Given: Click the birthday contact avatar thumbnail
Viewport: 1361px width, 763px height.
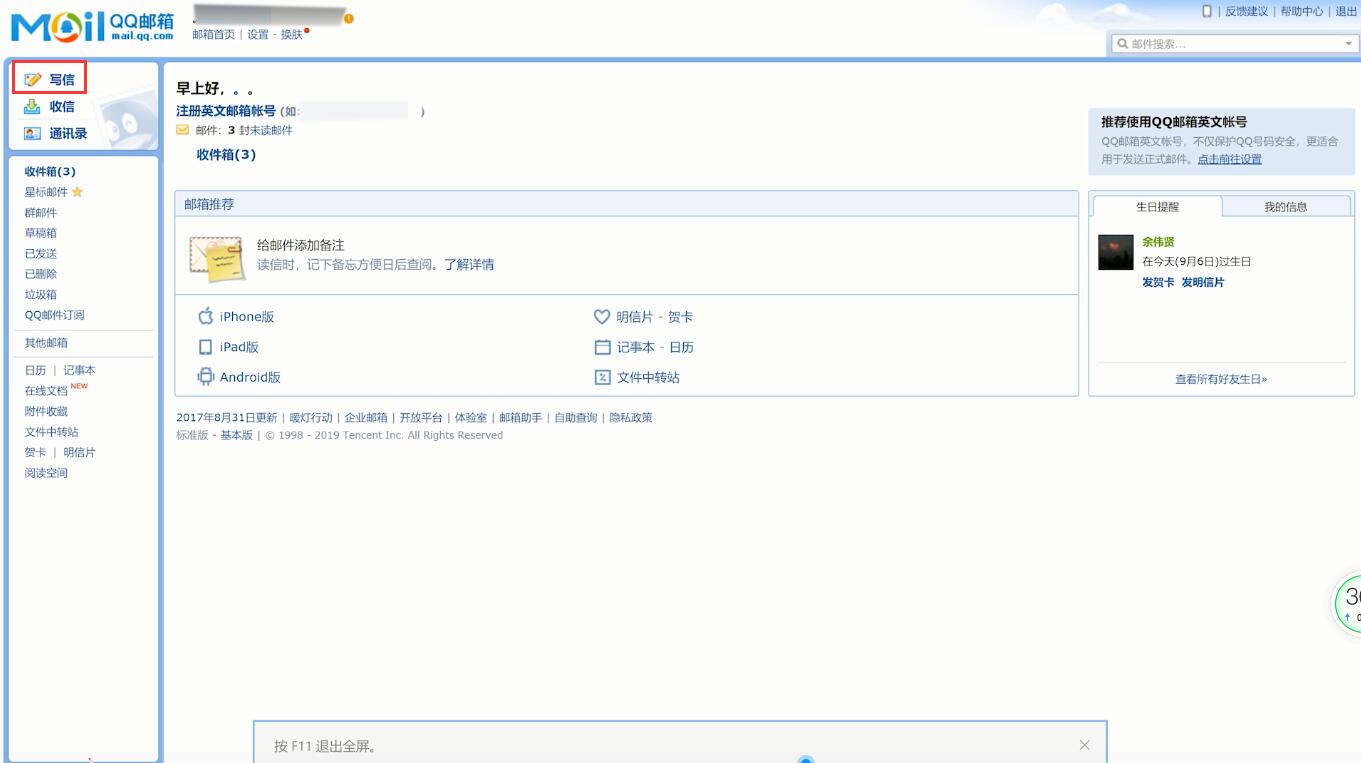Looking at the screenshot, I should (x=1116, y=253).
